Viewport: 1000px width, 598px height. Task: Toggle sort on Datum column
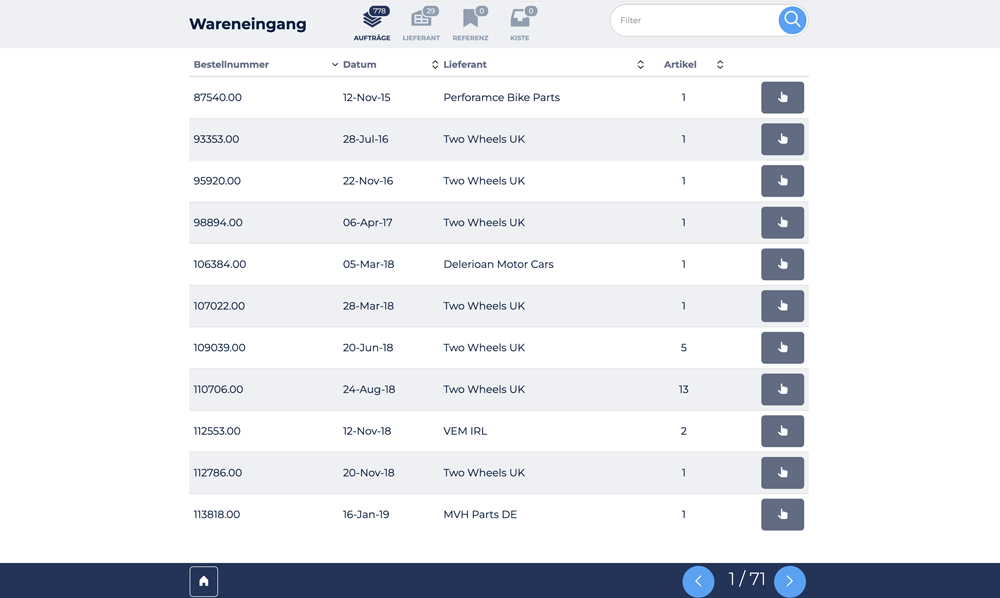coord(435,65)
